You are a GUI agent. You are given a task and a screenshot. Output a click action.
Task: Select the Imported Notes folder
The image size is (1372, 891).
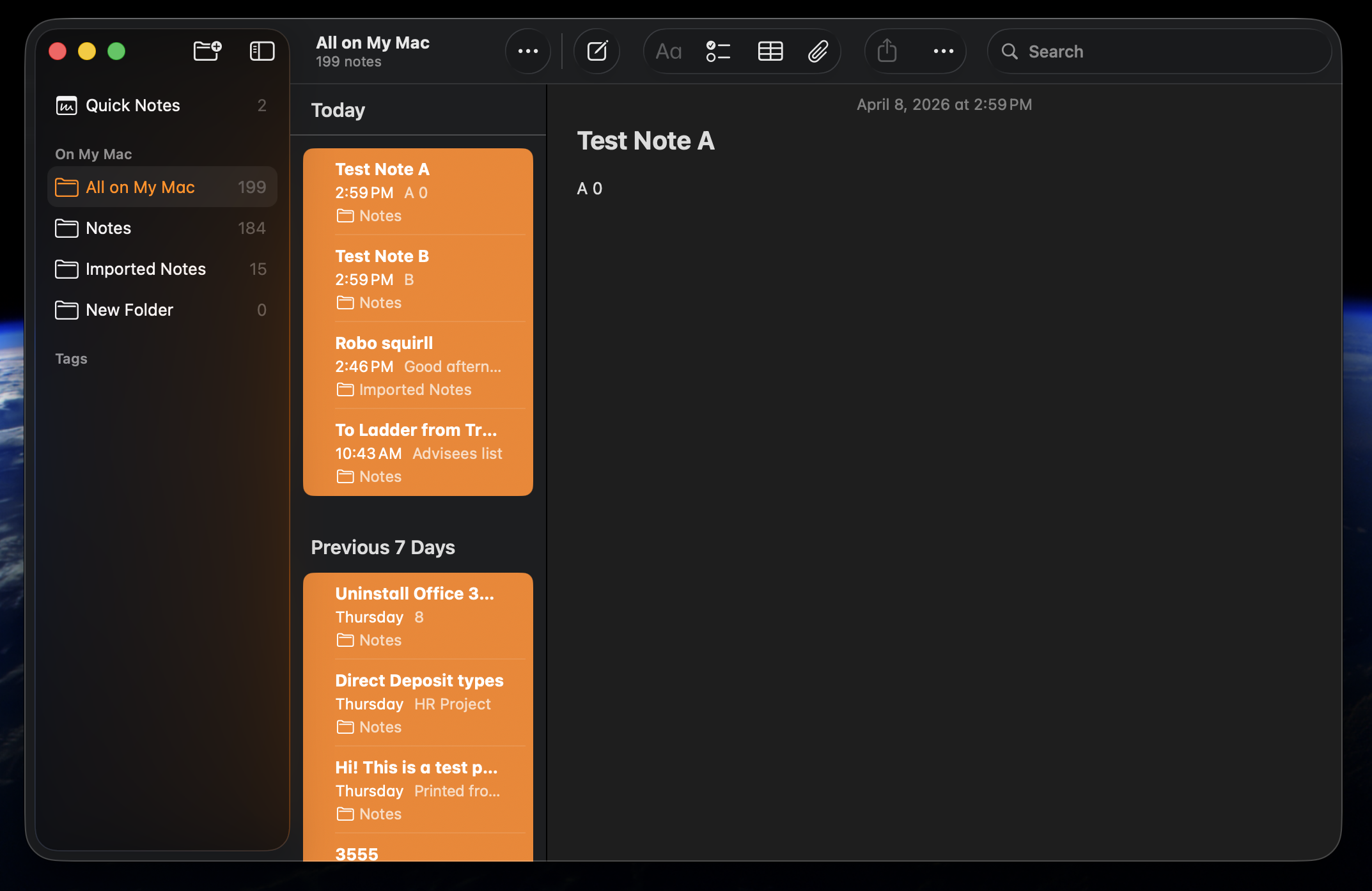pyautogui.click(x=146, y=269)
